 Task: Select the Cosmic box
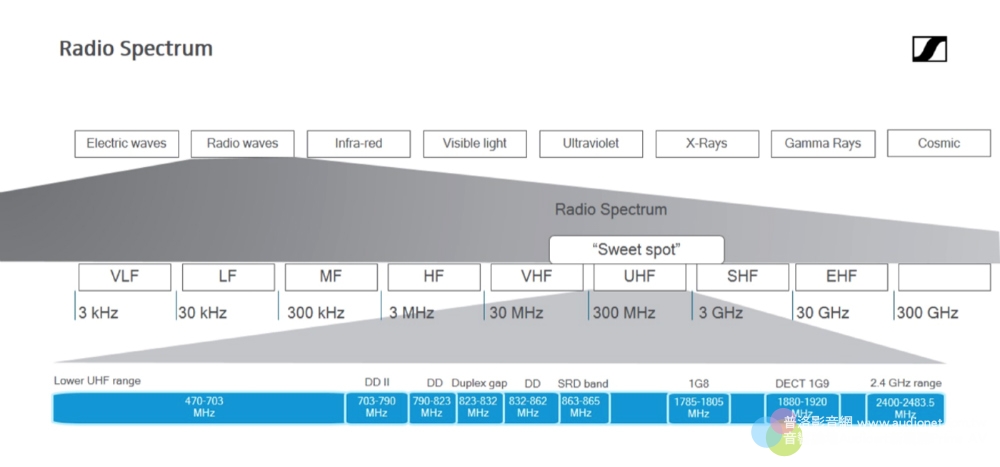[x=939, y=144]
